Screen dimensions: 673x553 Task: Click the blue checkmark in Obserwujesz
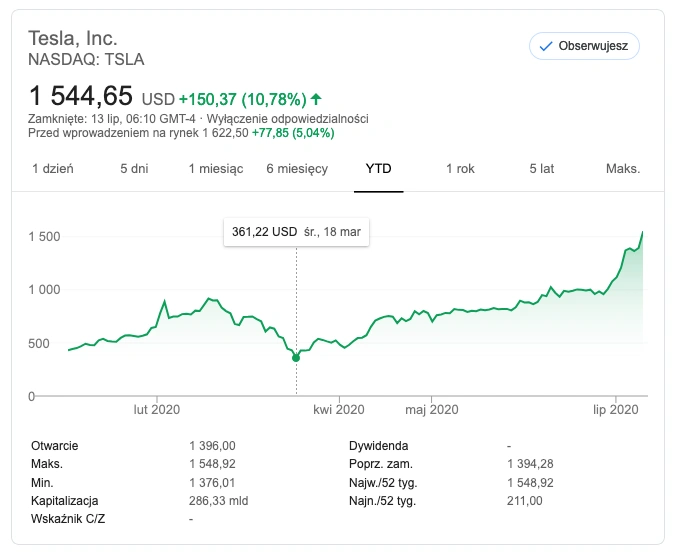click(546, 46)
